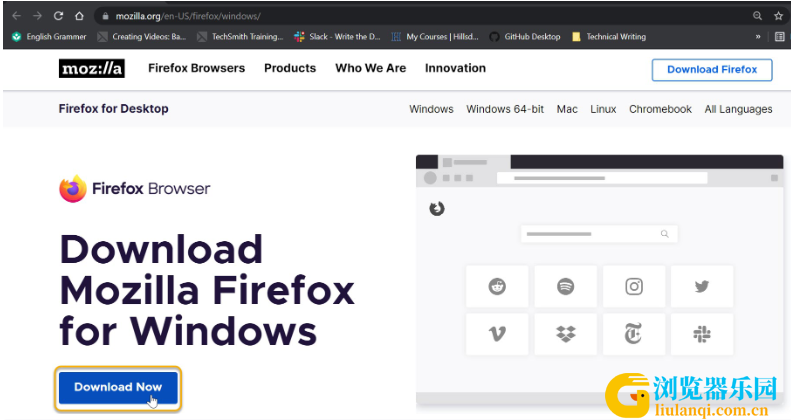The width and height of the screenshot is (791, 420).
Task: Select the Windows 64-bit link
Action: point(505,109)
